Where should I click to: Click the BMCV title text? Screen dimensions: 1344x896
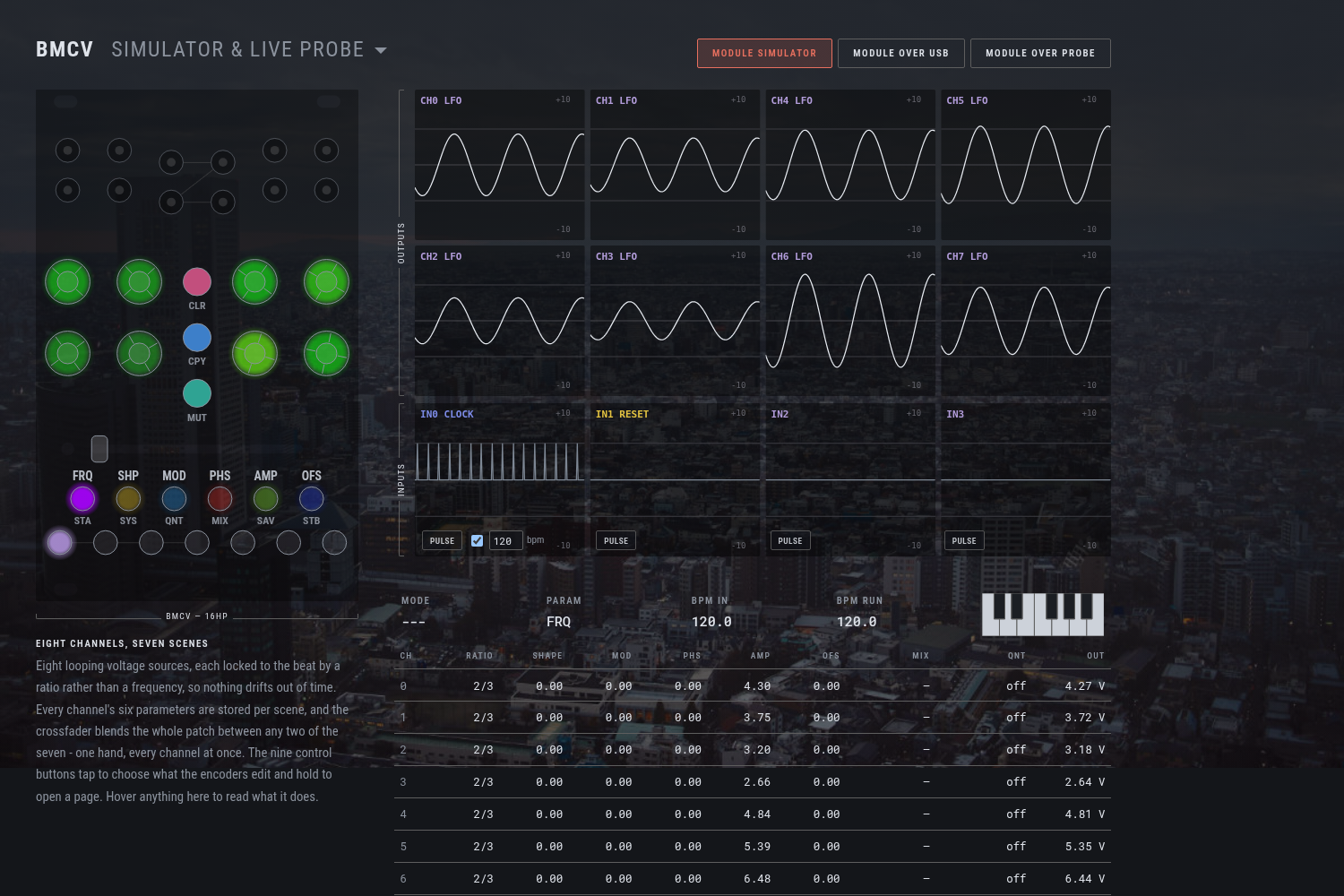[x=65, y=50]
